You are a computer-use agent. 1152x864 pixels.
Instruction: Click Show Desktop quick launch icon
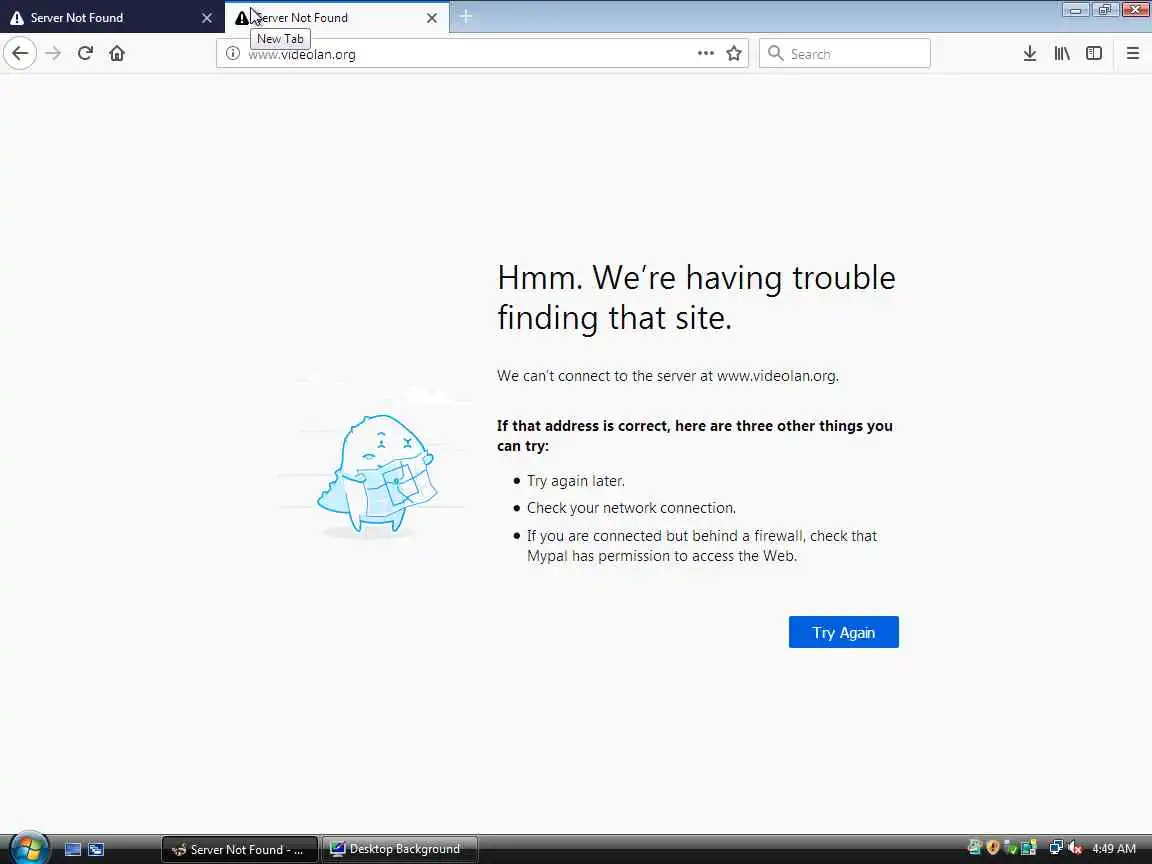tap(73, 849)
